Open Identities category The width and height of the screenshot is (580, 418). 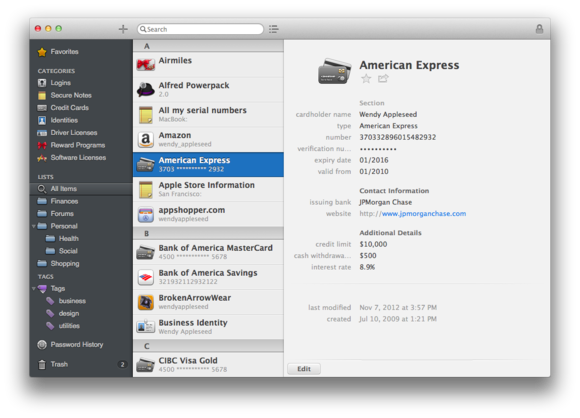coord(81,120)
